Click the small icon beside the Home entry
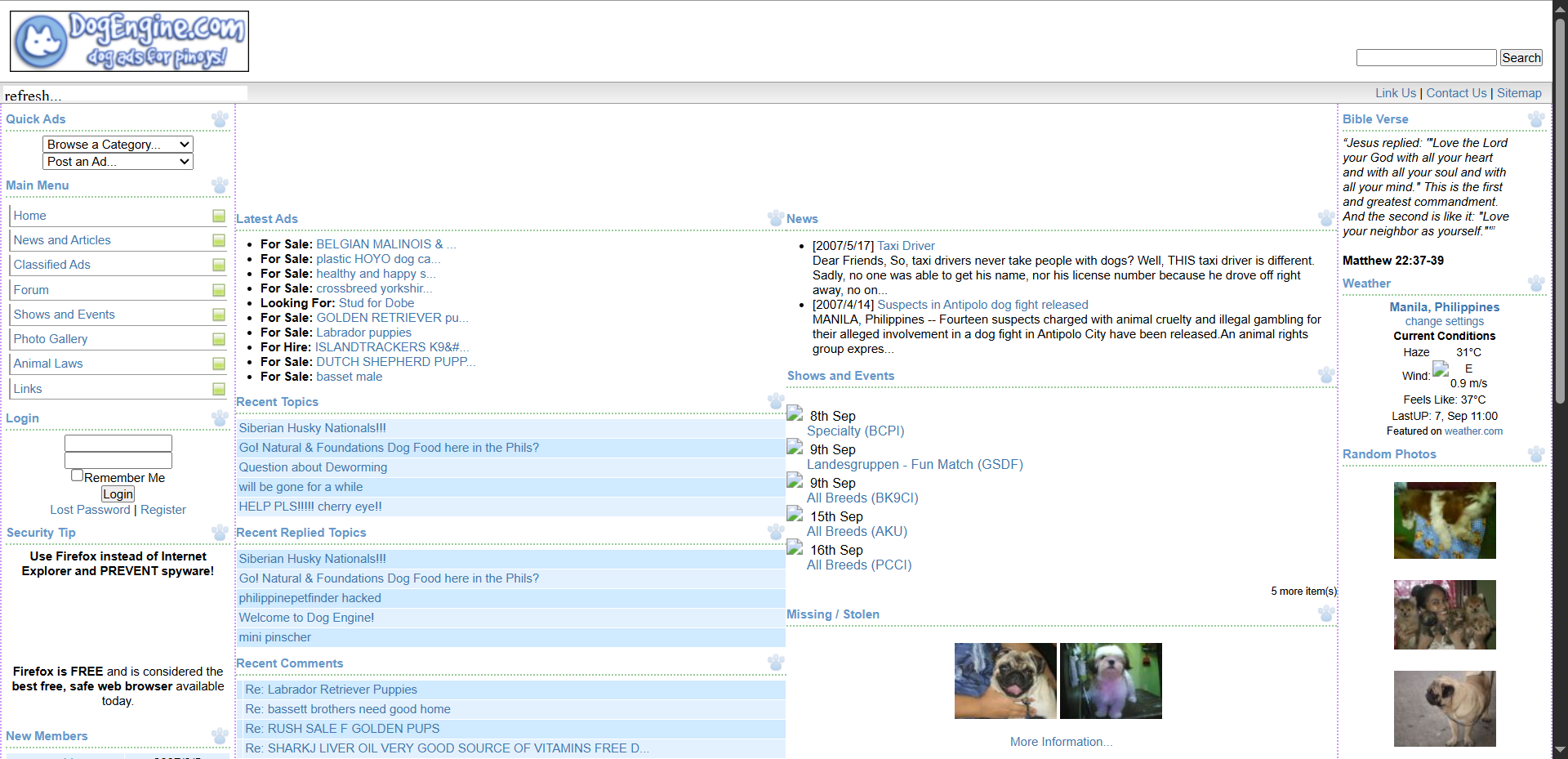The height and width of the screenshot is (759, 1568). (x=218, y=216)
